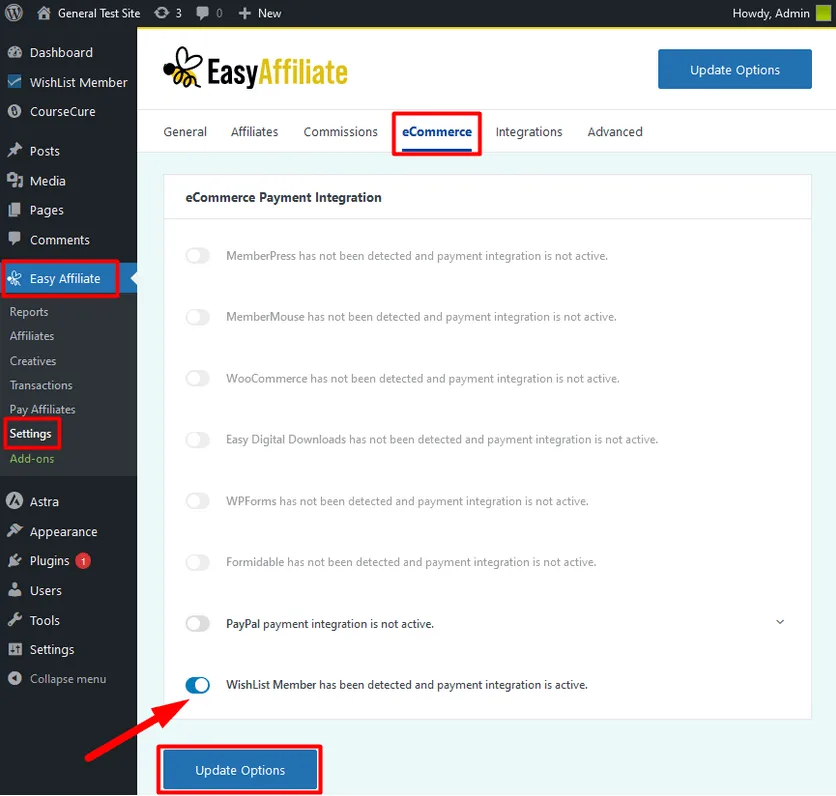The width and height of the screenshot is (836, 796).
Task: Open the Advanced tab
Action: [615, 132]
